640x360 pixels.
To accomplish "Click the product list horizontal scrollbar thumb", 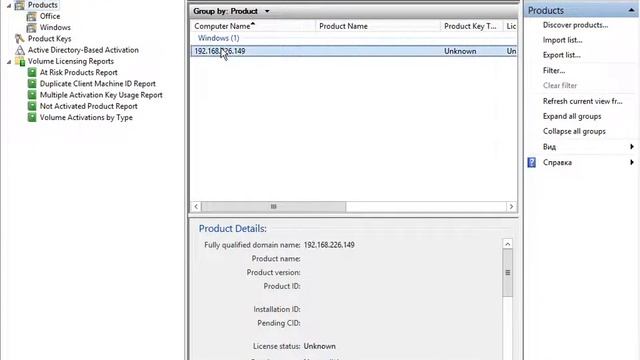I will pyautogui.click(x=273, y=207).
